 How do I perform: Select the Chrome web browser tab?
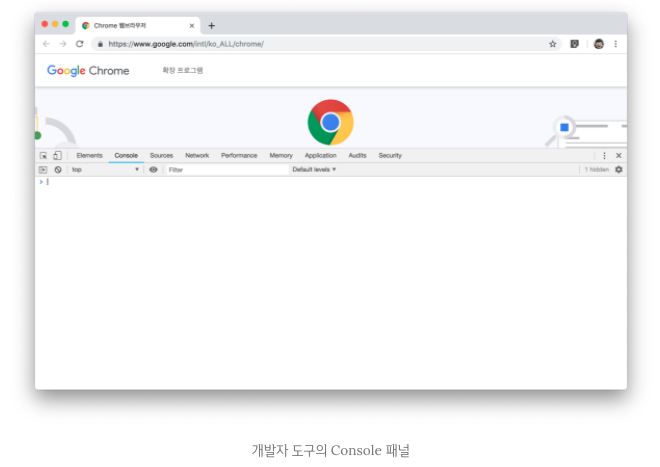coord(138,26)
